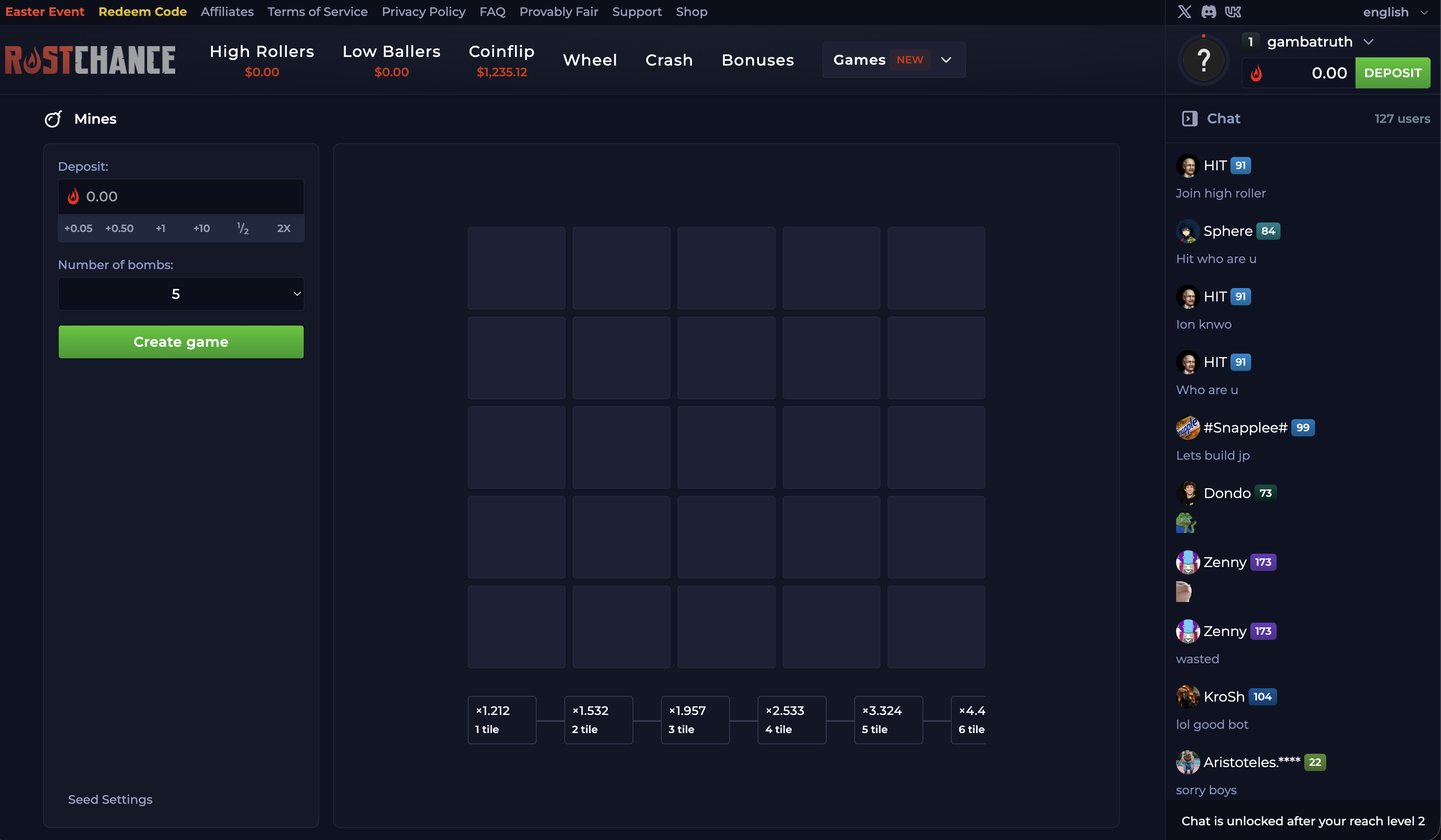The height and width of the screenshot is (840, 1441).
Task: Click the bottom-right tile of mines grid
Action: click(x=936, y=627)
